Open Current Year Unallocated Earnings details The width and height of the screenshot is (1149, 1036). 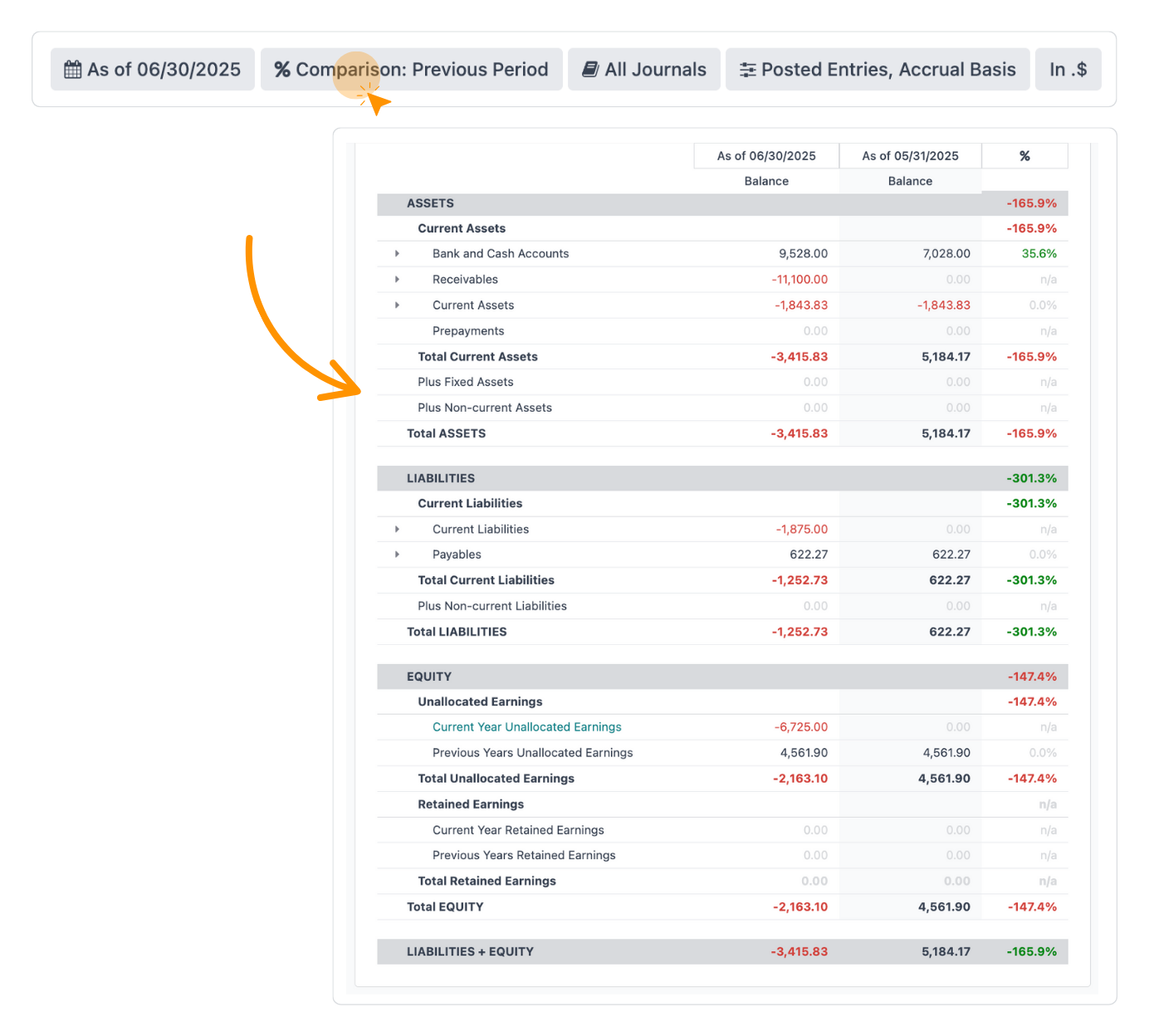526,726
